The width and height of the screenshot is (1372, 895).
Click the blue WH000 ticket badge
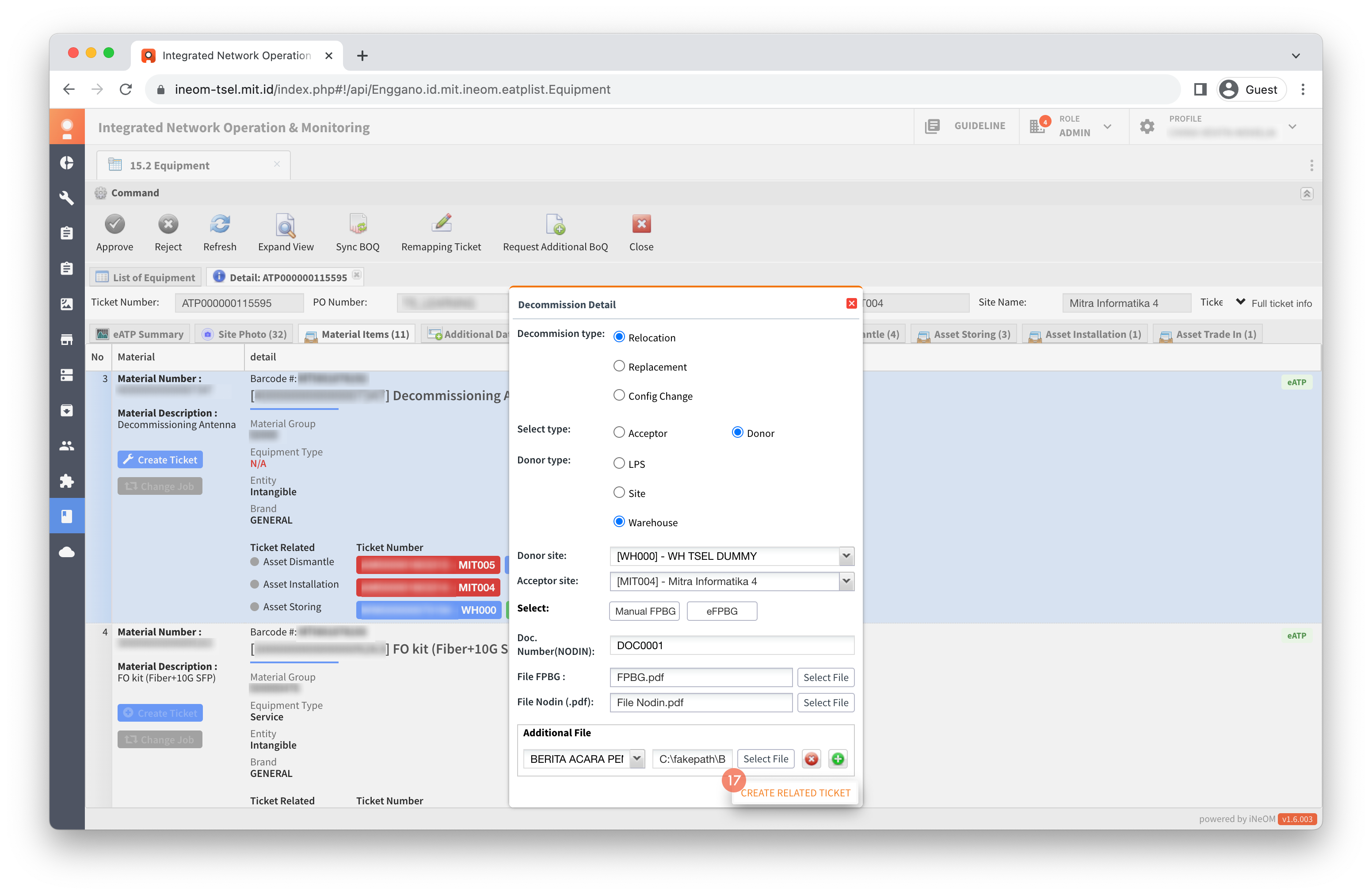tap(428, 610)
